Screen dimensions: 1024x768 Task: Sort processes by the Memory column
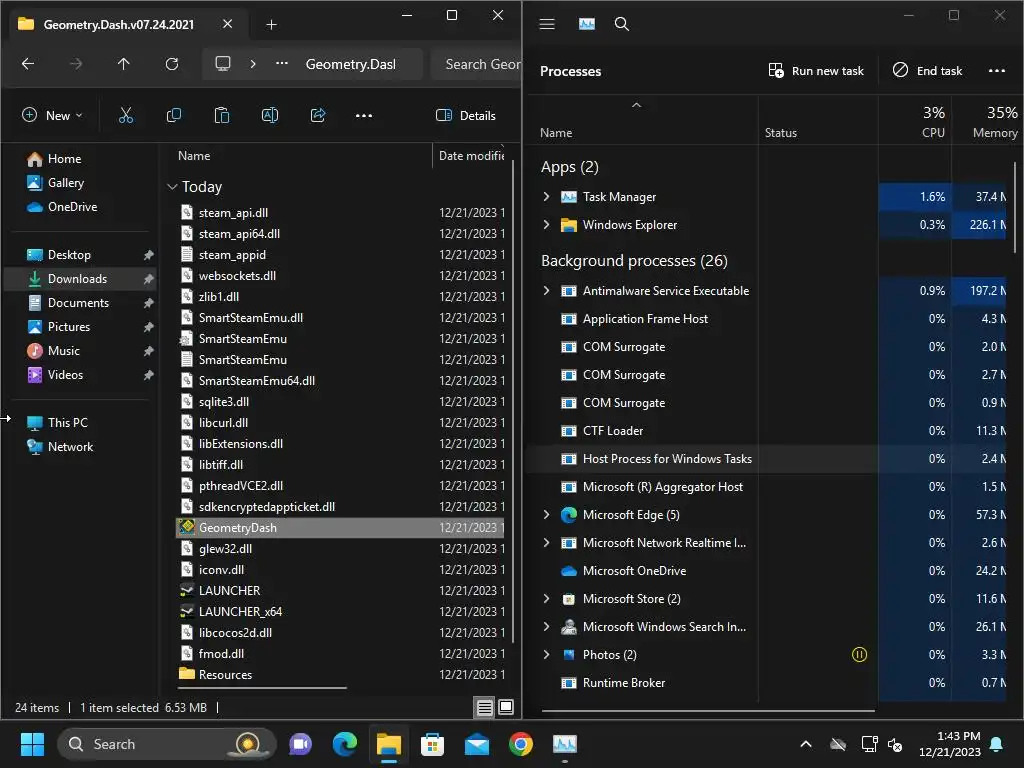click(x=987, y=121)
